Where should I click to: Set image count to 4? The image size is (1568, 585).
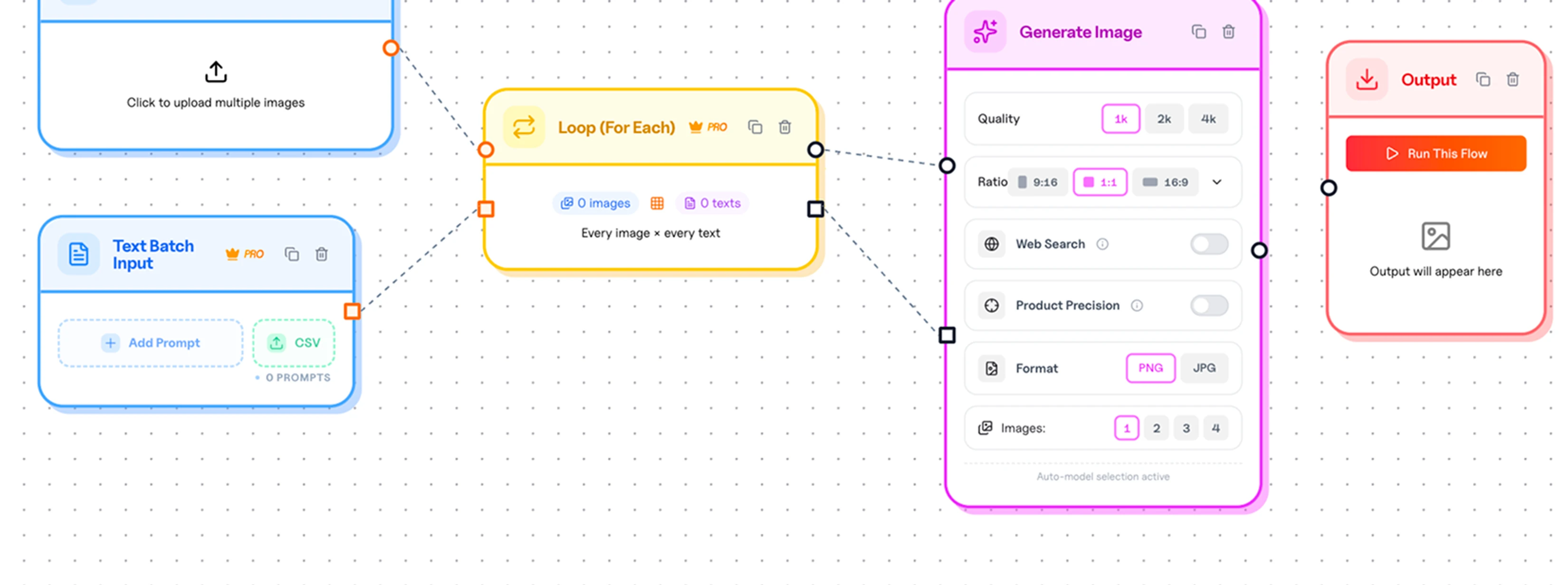(x=1215, y=428)
